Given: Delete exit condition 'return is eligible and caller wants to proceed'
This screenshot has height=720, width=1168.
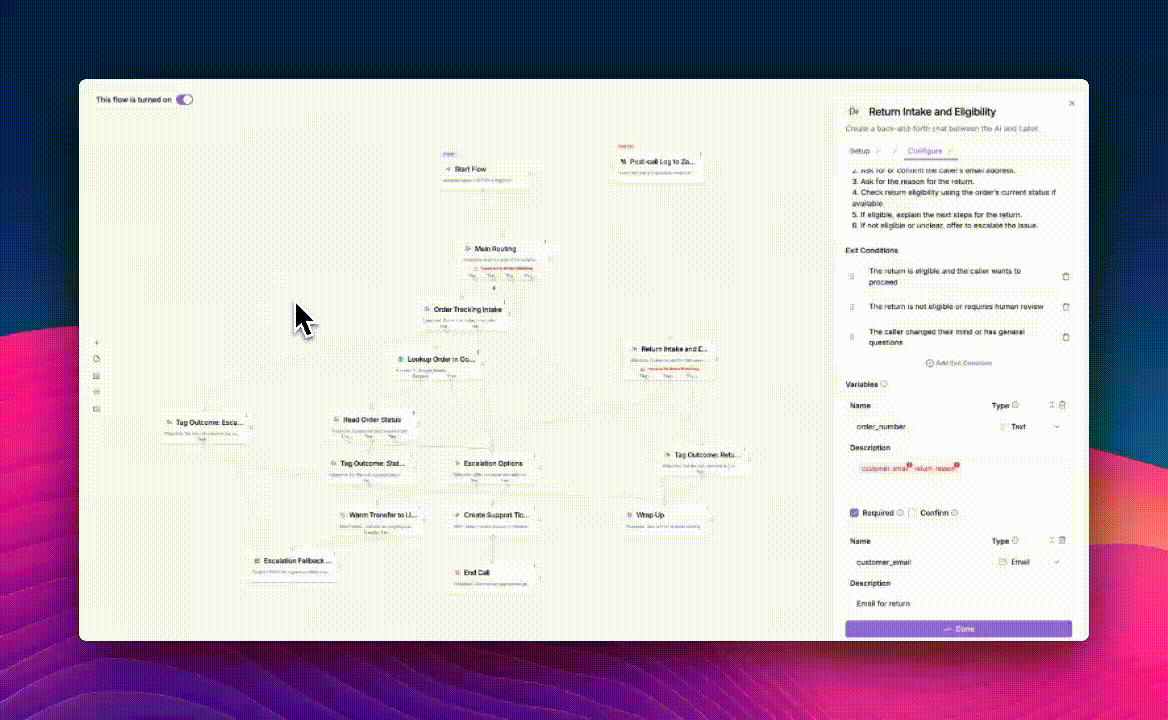Looking at the screenshot, I should 1066,276.
